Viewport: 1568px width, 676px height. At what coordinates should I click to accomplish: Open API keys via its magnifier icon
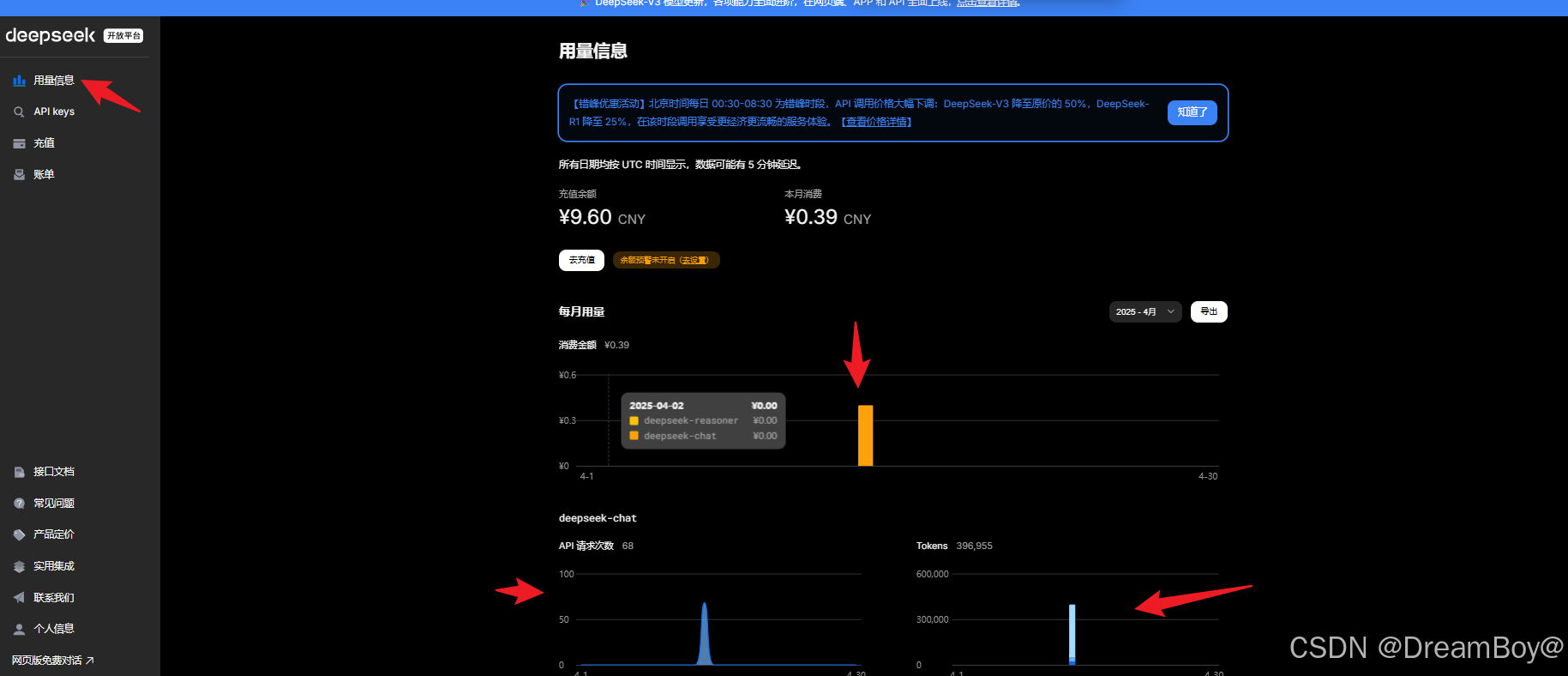pyautogui.click(x=19, y=112)
